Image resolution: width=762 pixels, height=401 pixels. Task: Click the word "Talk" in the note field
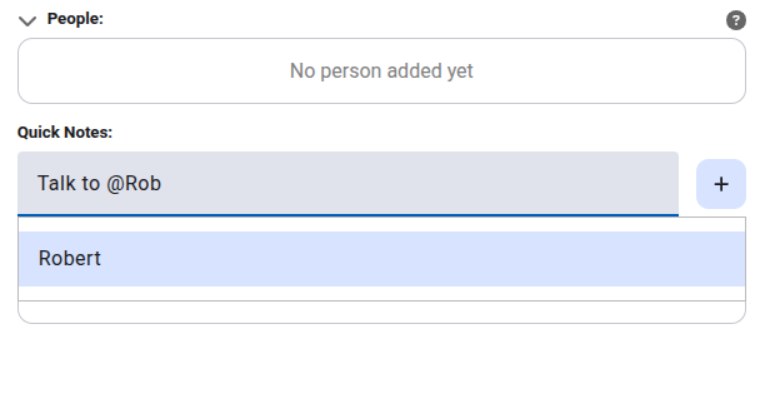pyautogui.click(x=56, y=184)
